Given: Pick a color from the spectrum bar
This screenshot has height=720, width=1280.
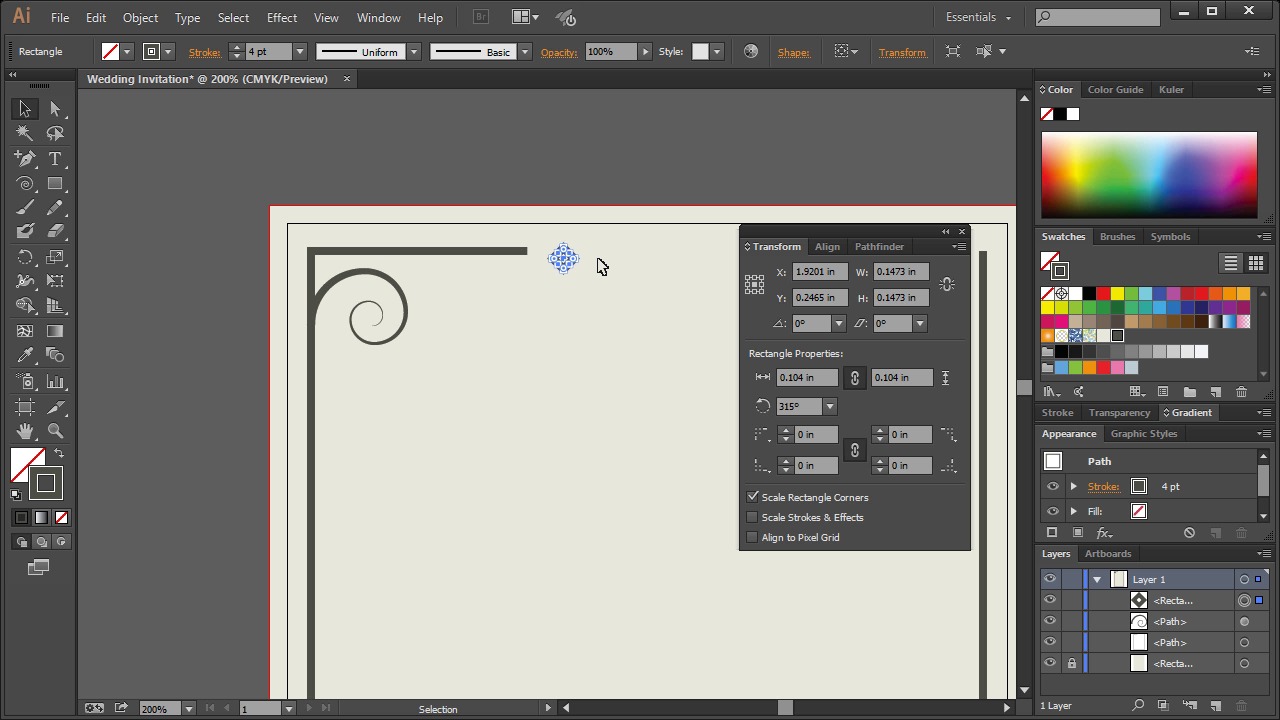Looking at the screenshot, I should tap(1148, 175).
